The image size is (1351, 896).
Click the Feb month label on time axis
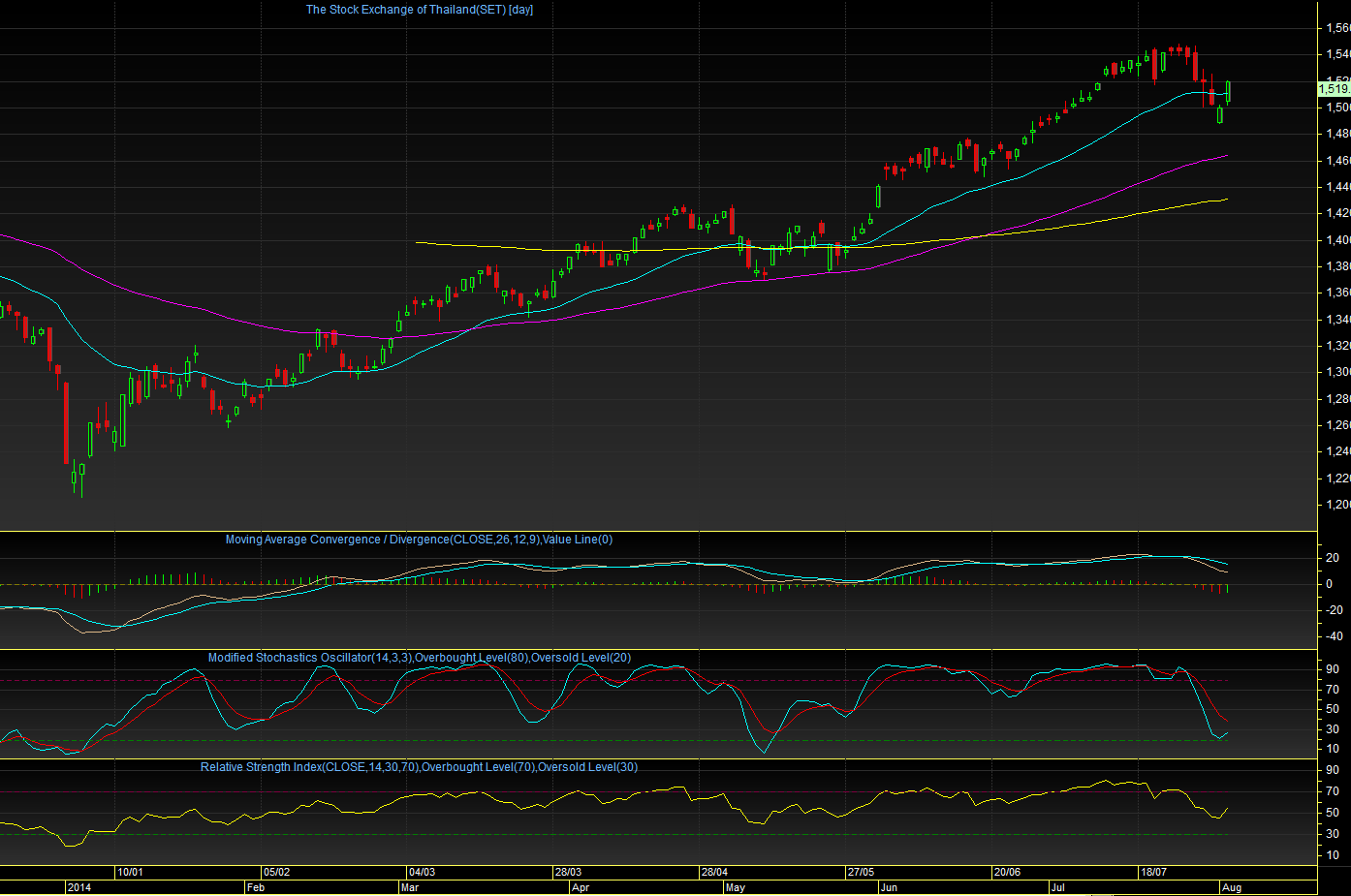pyautogui.click(x=256, y=887)
